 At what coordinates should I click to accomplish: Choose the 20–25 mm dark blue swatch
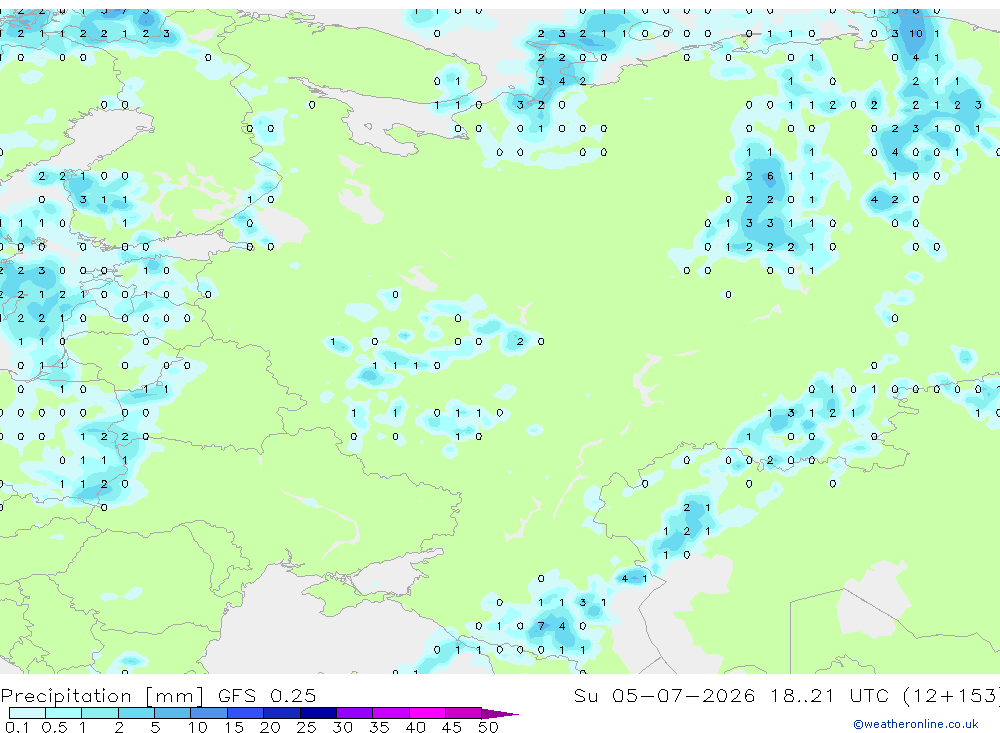click(282, 713)
